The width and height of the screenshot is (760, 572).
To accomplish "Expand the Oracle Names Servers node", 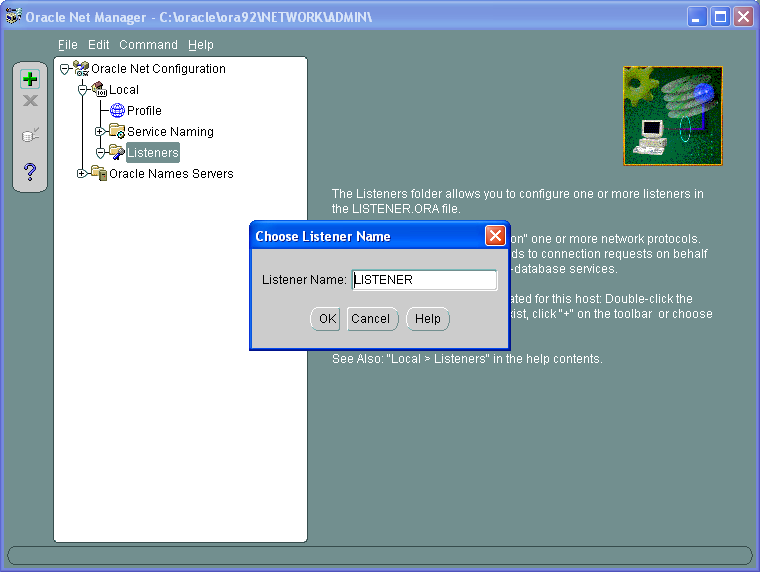I will coord(82,174).
